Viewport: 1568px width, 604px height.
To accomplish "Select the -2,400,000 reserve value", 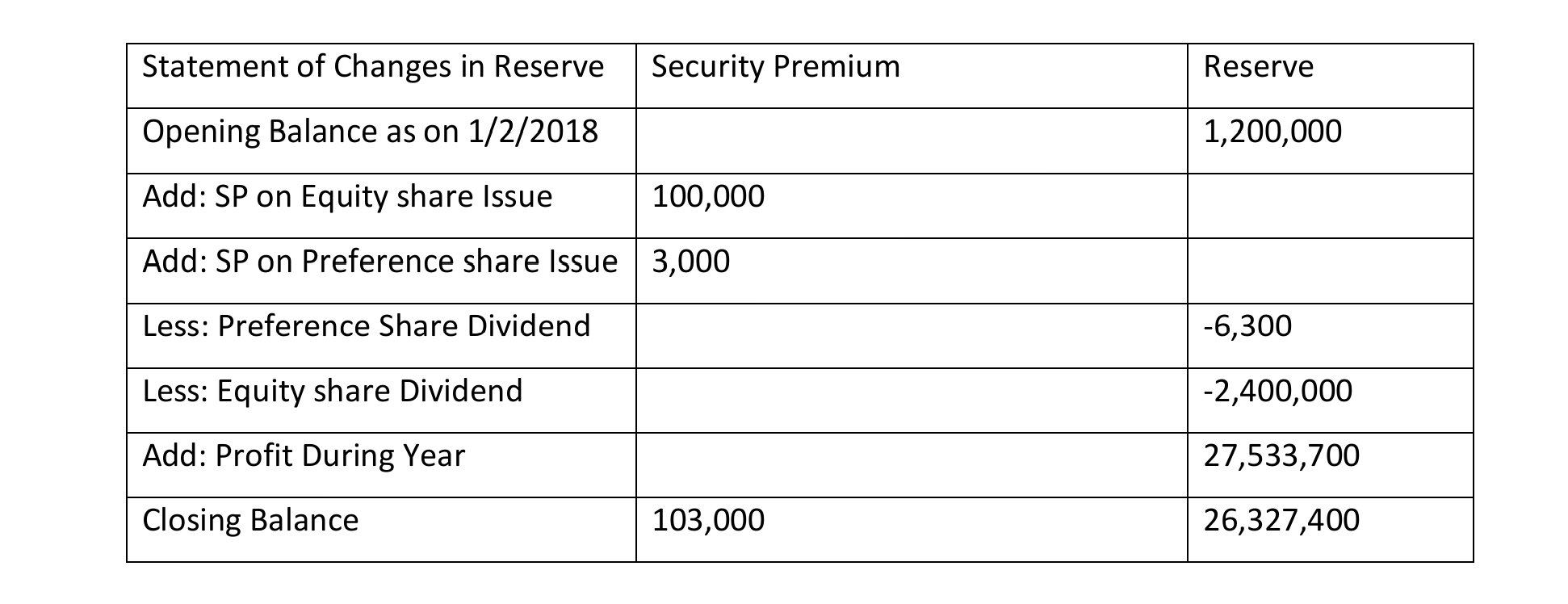I will click(x=1277, y=392).
